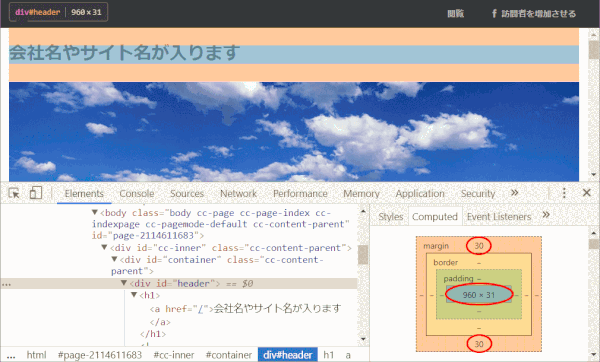Collapse the div#container node
This screenshot has width=600, height=362.
point(114,259)
